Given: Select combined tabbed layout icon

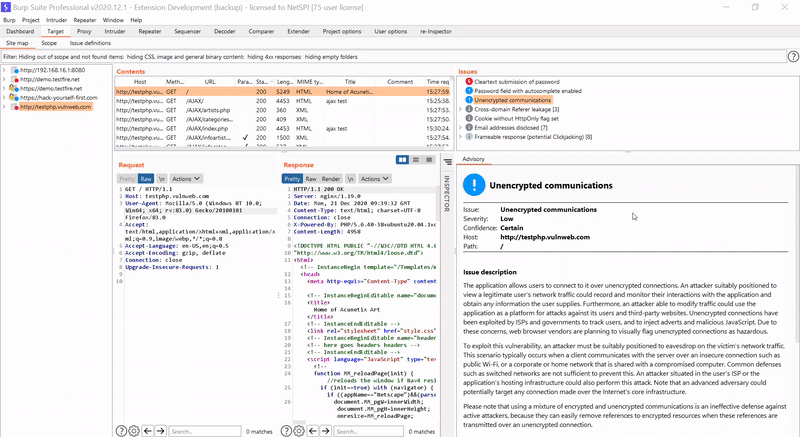Looking at the screenshot, I should click(x=429, y=160).
